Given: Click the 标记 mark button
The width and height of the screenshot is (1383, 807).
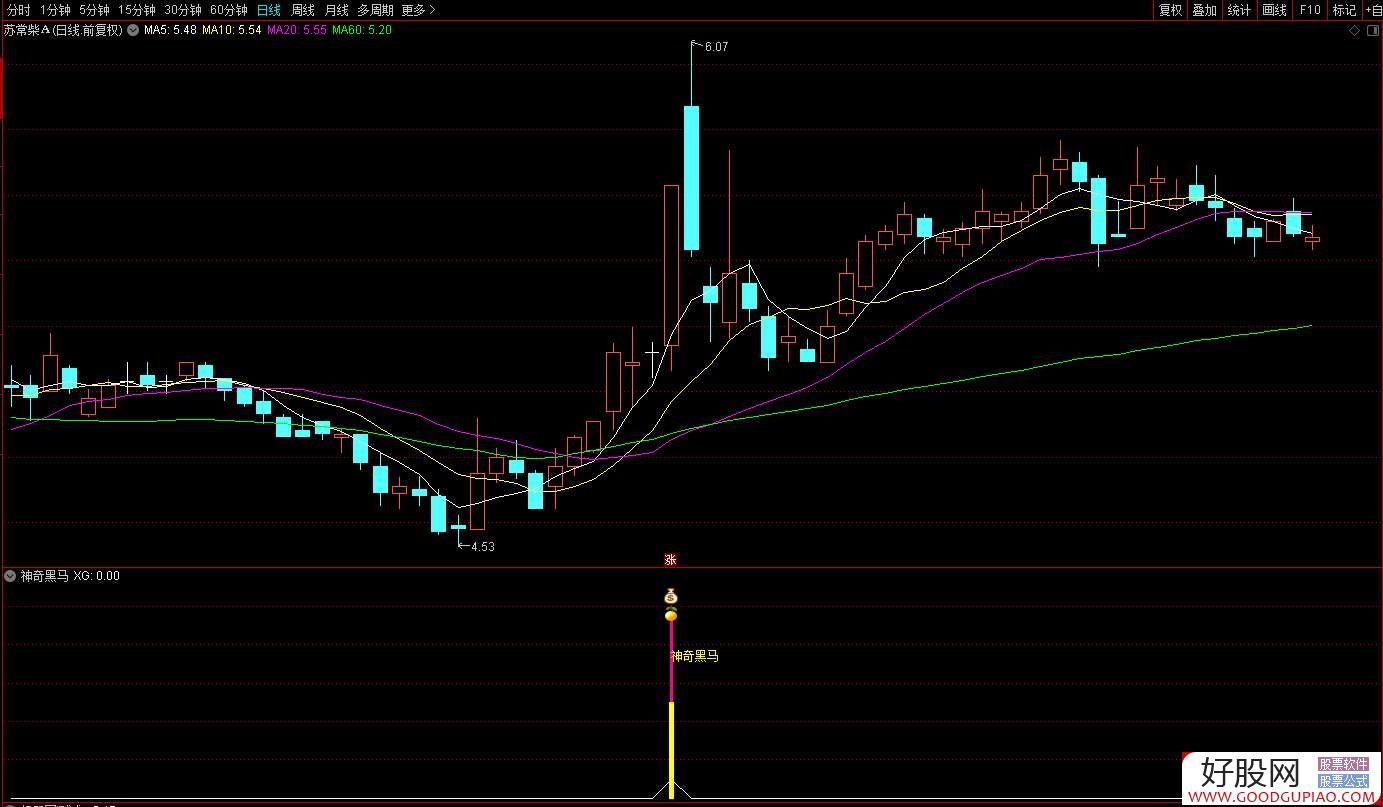Looking at the screenshot, I should [1344, 10].
